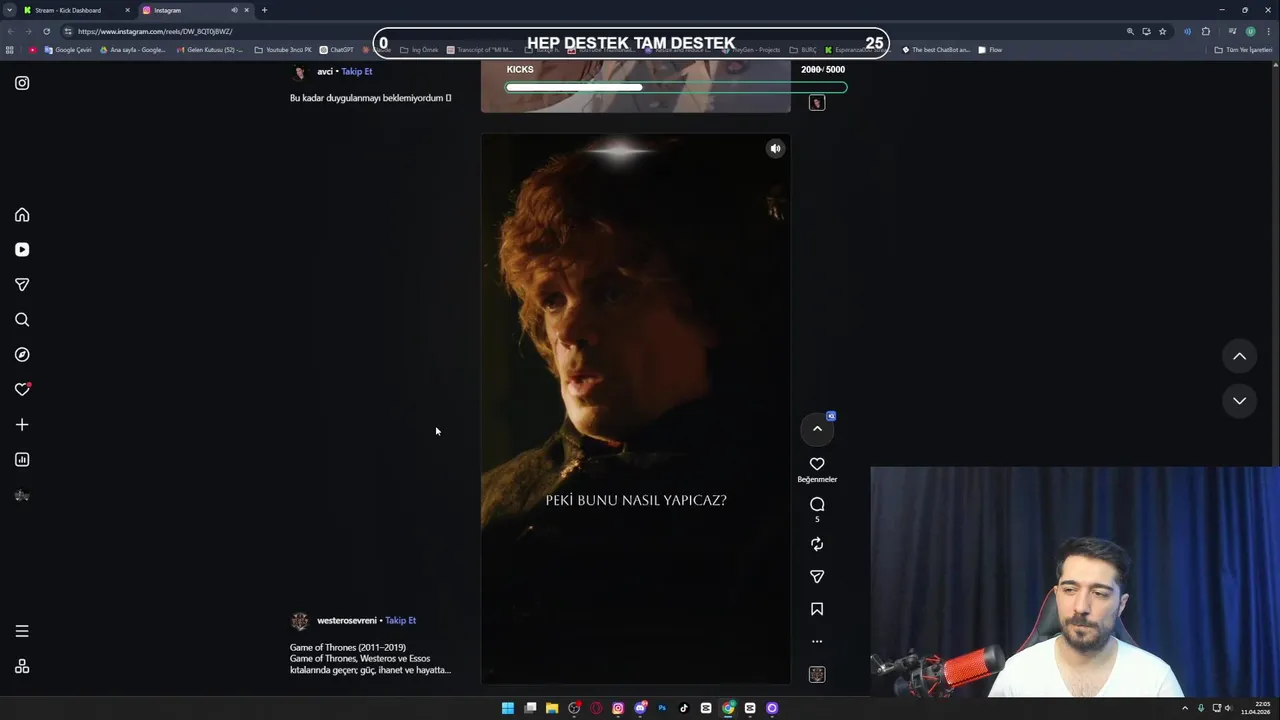Image resolution: width=1280 pixels, height=720 pixels.
Task: Click the Windows Start button
Action: point(508,708)
